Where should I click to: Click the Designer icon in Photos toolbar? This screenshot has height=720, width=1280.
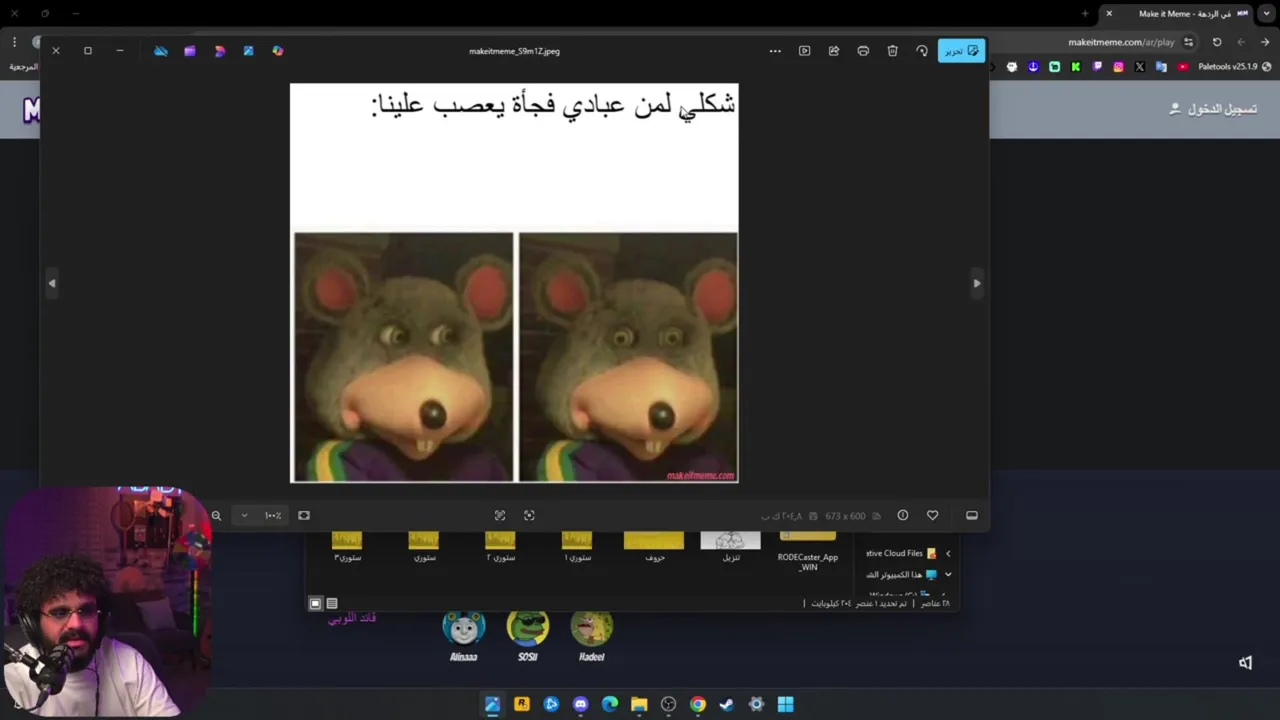[220, 51]
